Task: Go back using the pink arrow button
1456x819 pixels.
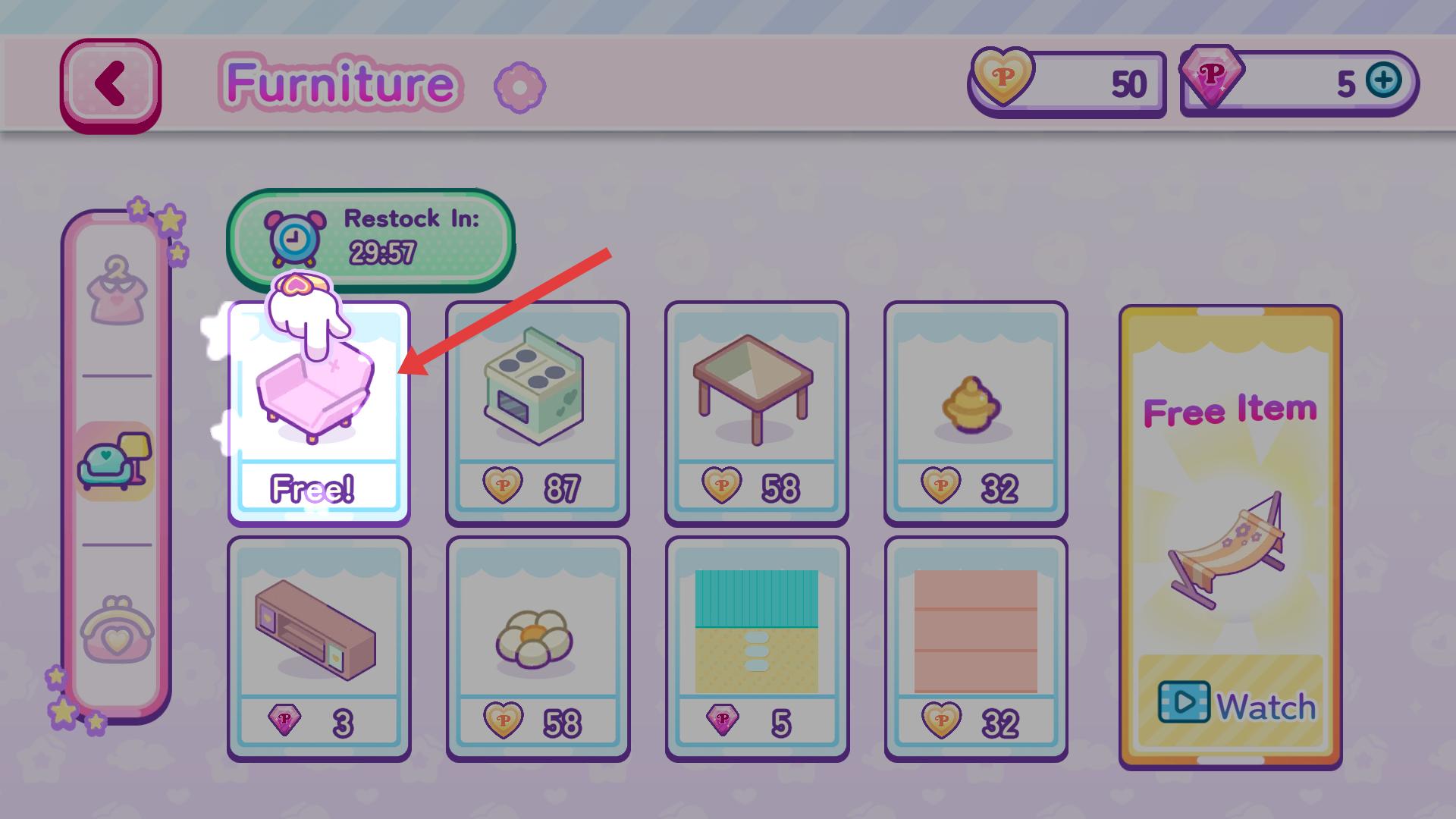Action: click(x=111, y=85)
